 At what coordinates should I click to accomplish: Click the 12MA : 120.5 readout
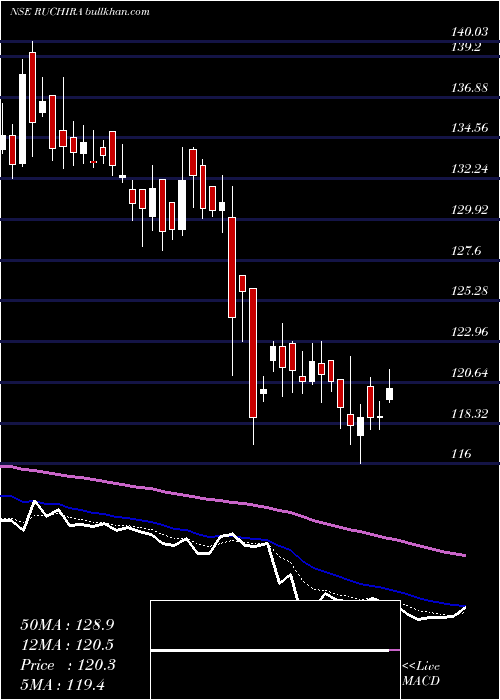coord(67,645)
